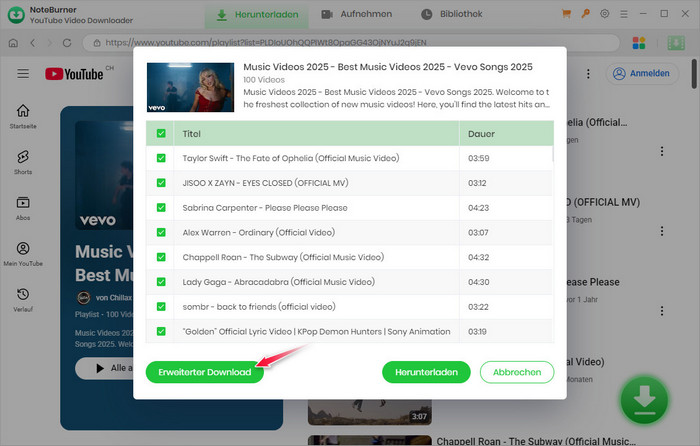Image resolution: width=700 pixels, height=446 pixels.
Task: Click the colorful apps grid icon
Action: tap(641, 44)
